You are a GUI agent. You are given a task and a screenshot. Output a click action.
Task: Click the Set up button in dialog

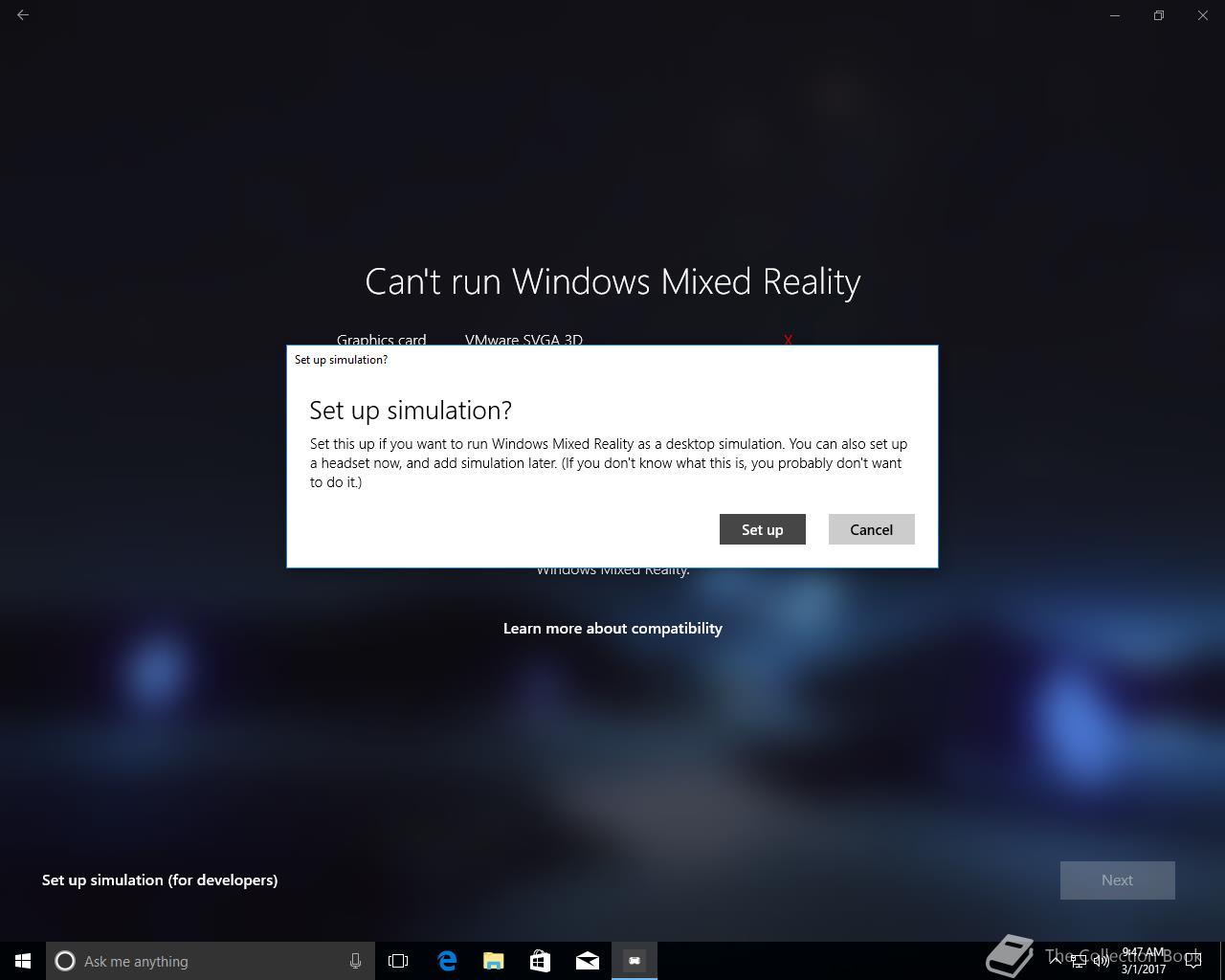coord(762,529)
